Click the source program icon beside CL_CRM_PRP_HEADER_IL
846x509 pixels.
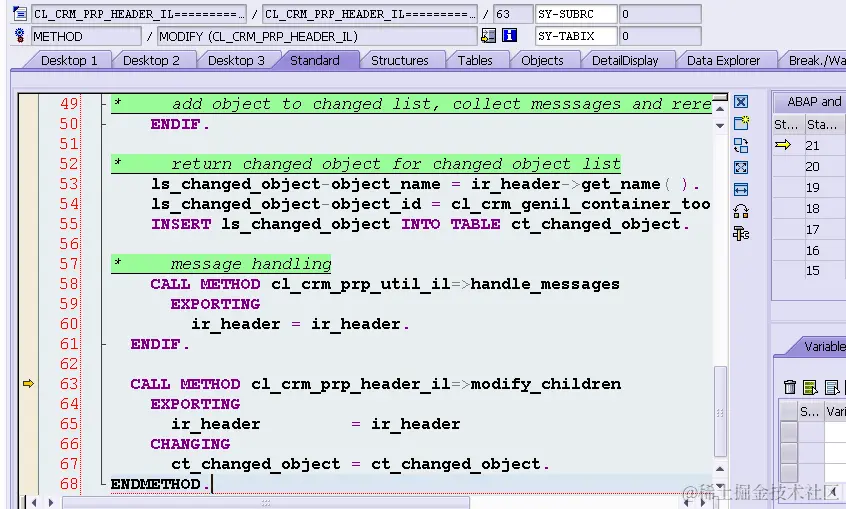tap(20, 13)
